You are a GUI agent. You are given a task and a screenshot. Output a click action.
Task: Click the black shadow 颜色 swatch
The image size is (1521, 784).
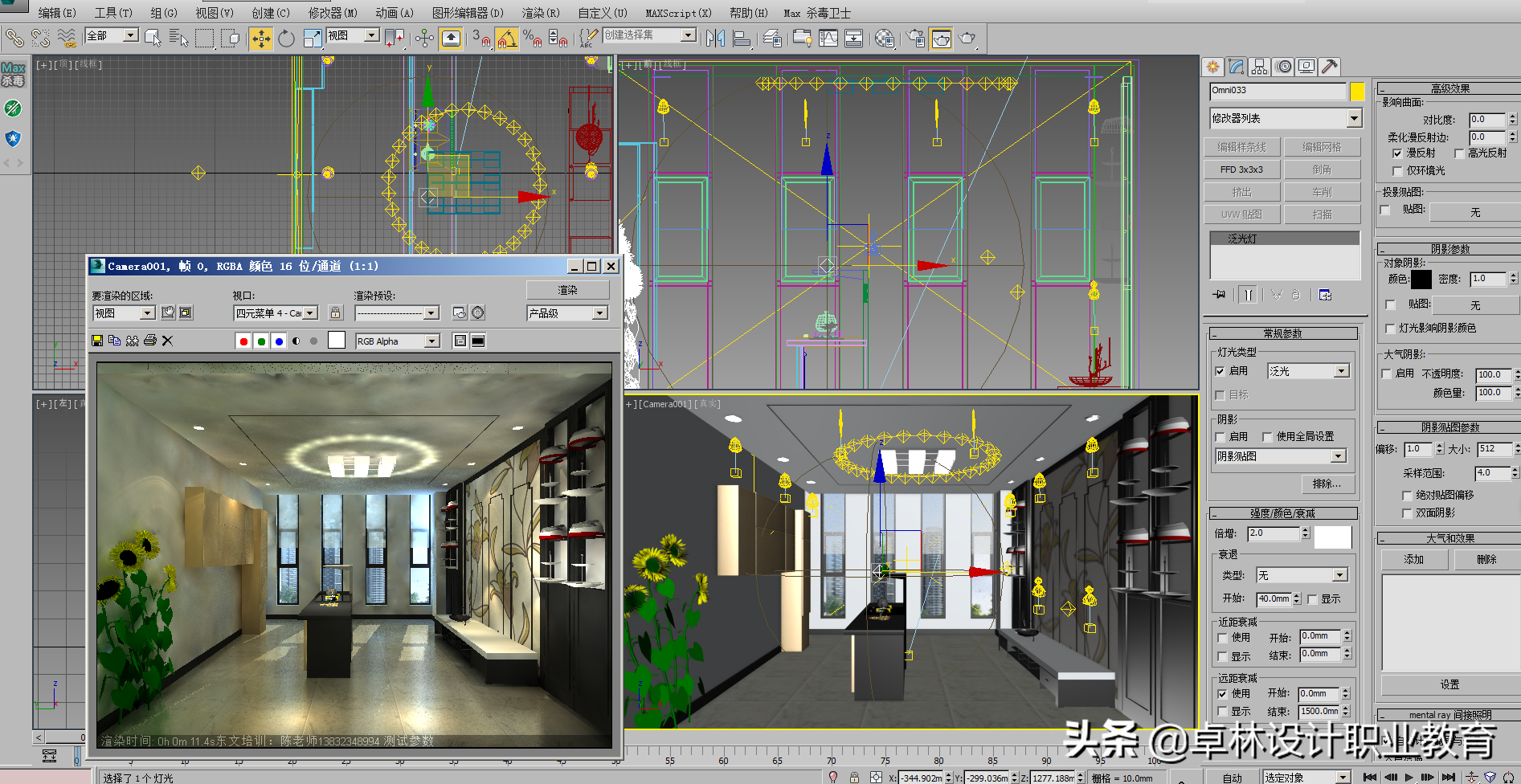[x=1421, y=279]
